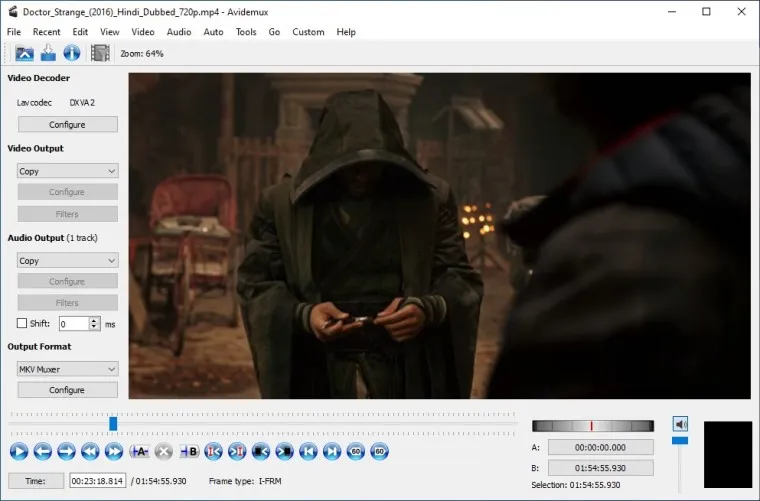Click the 'Selection: 01:54:55.930' text

[x=576, y=485]
